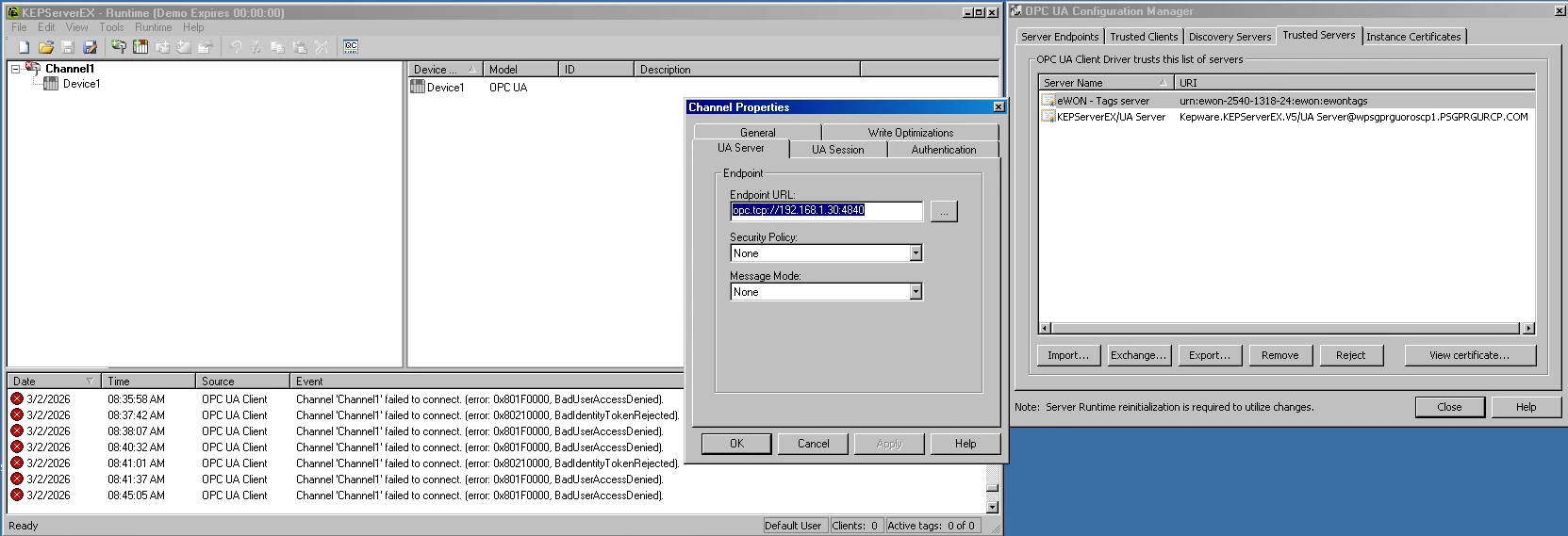Click OK in Channel Properties
Viewport: 1568px width, 536px height.
(736, 444)
